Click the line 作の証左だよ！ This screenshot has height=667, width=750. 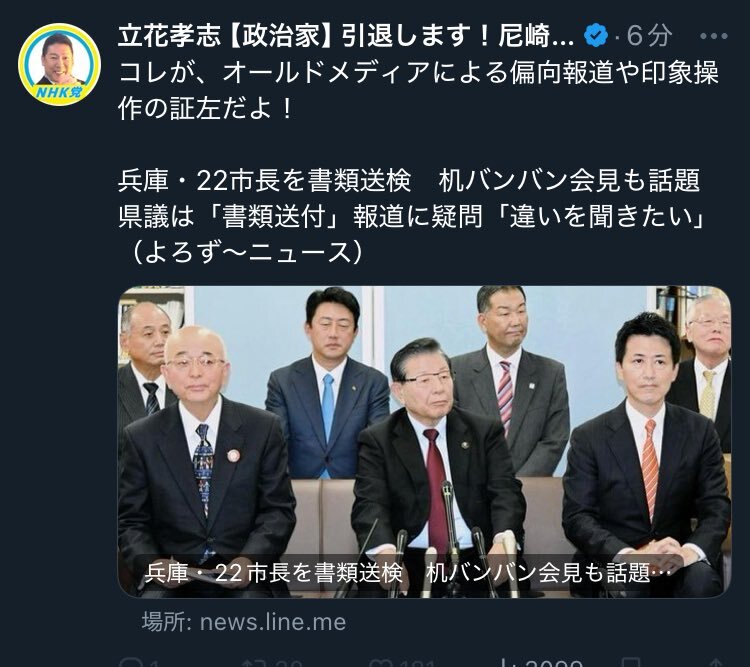(206, 109)
